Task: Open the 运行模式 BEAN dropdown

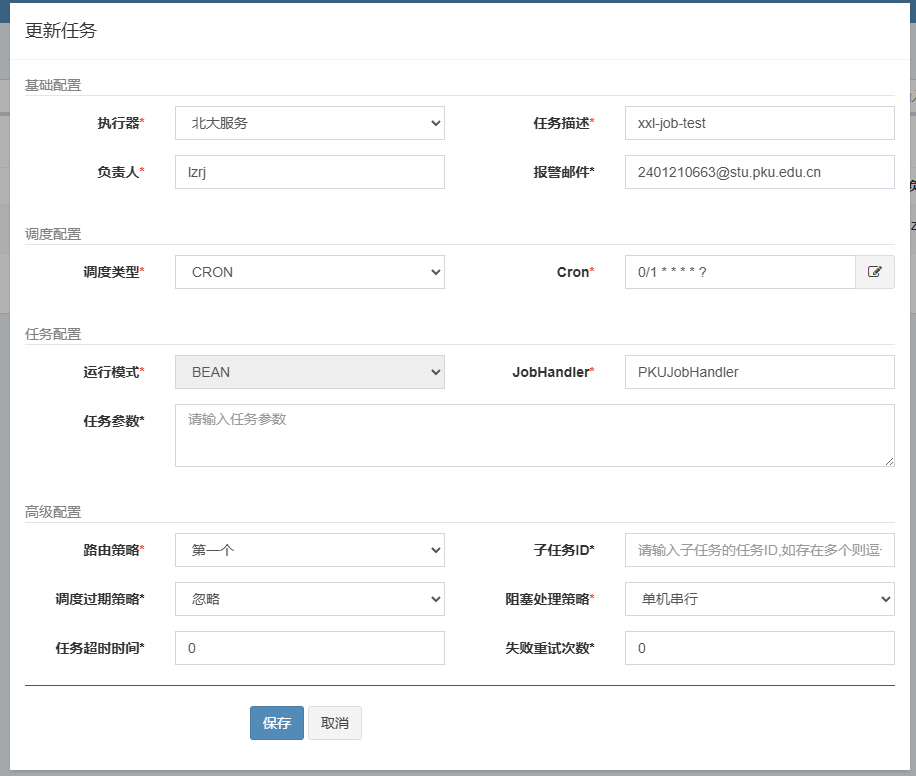Action: tap(309, 372)
